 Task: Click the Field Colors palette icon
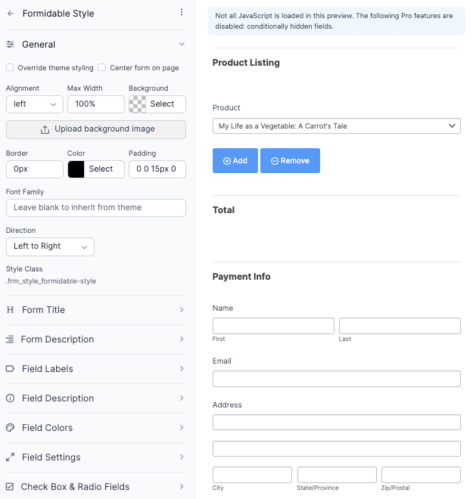point(10,427)
